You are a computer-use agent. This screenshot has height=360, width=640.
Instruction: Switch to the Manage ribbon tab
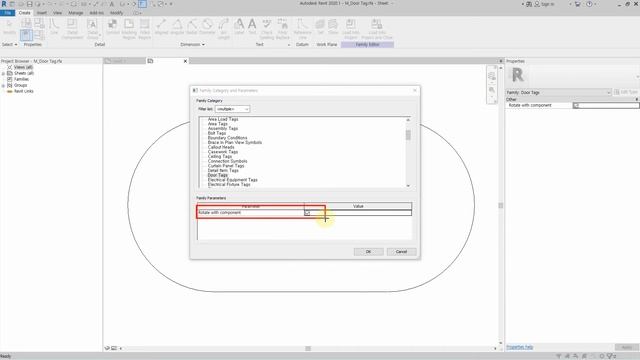76,13
